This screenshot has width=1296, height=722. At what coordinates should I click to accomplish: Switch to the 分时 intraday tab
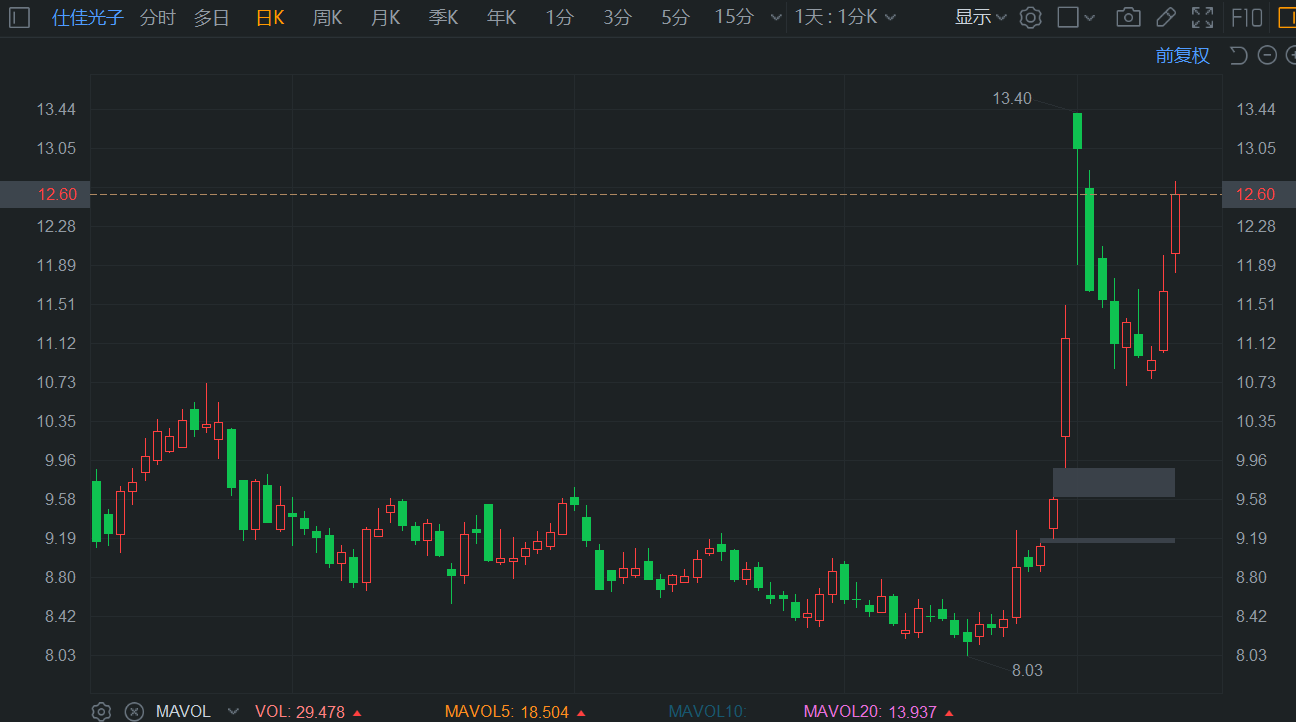(157, 17)
